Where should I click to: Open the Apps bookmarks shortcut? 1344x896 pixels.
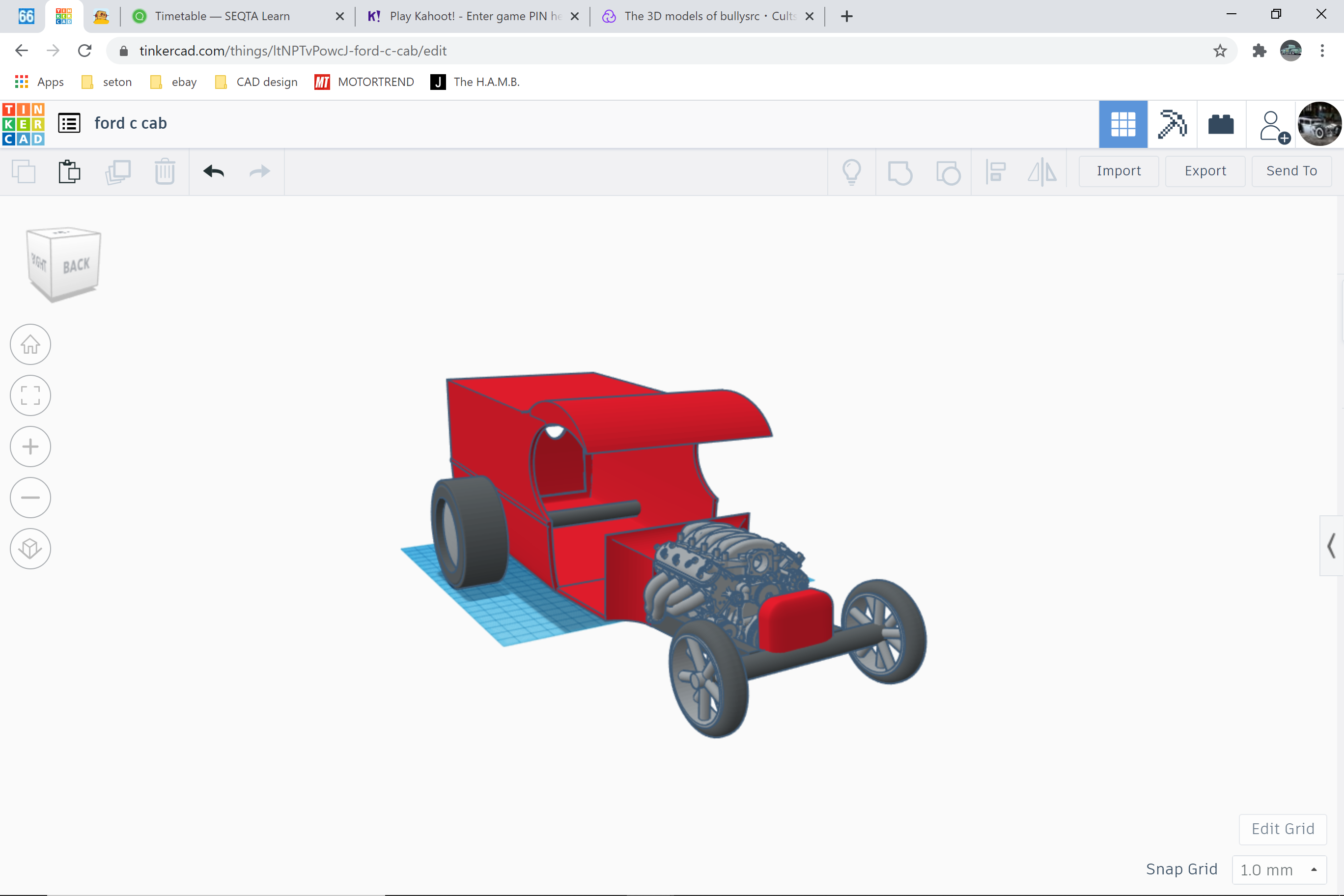pyautogui.click(x=39, y=82)
